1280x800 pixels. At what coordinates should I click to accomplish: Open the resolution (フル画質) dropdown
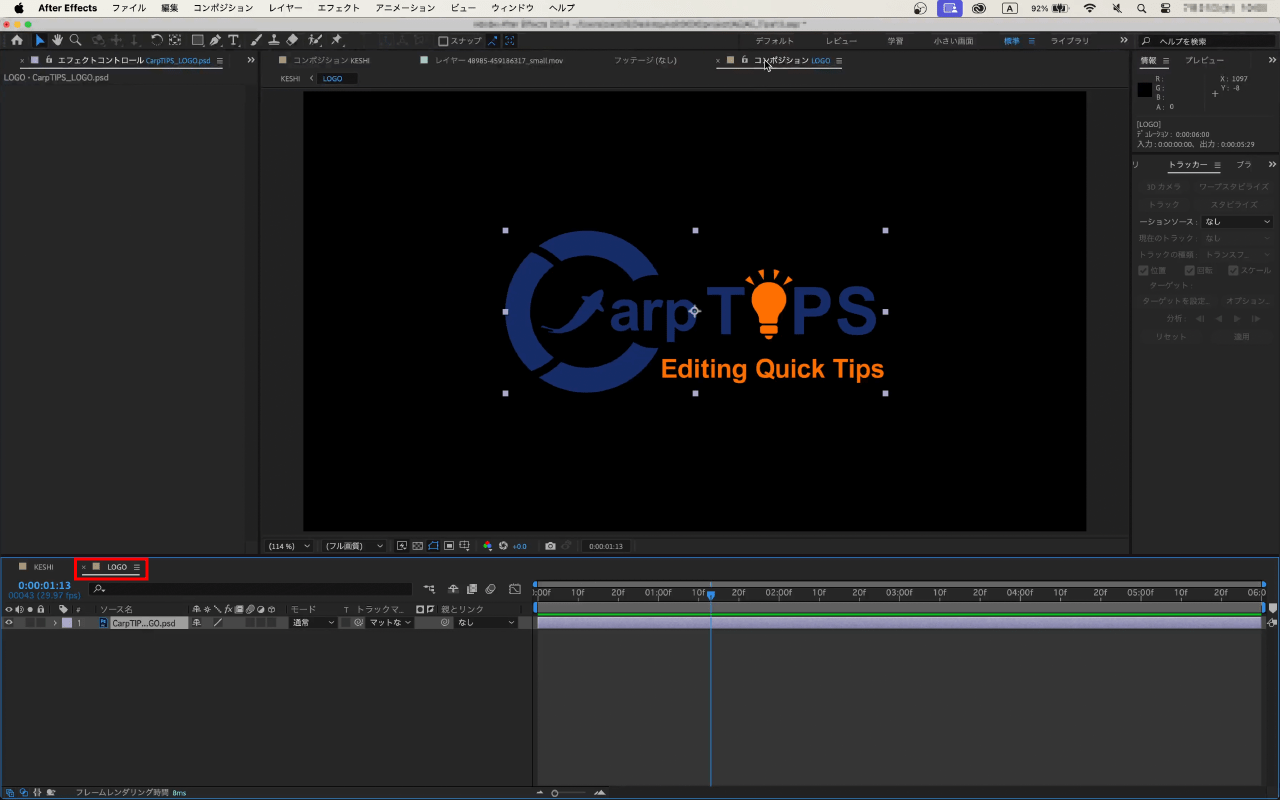354,546
